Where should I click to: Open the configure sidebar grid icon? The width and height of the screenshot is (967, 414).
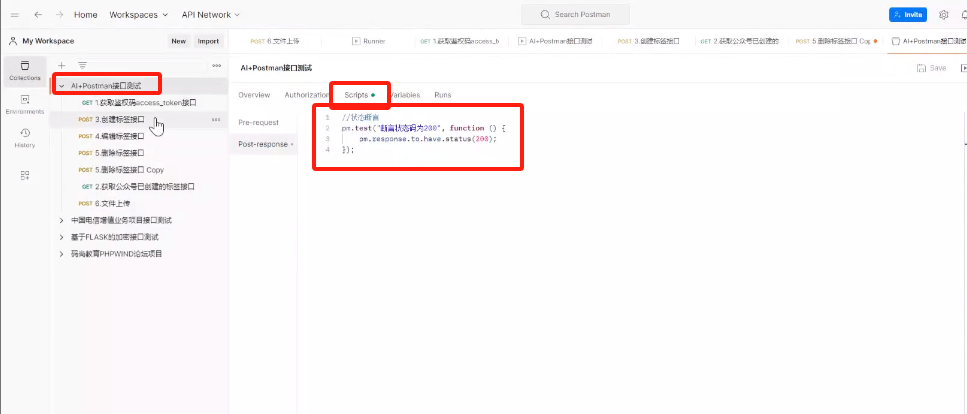point(25,175)
